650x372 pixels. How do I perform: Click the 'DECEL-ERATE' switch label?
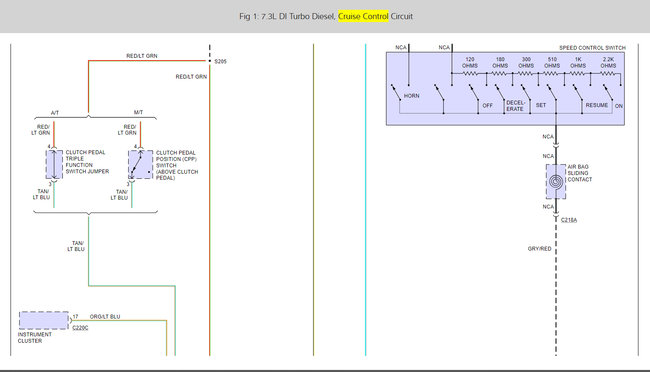(515, 106)
